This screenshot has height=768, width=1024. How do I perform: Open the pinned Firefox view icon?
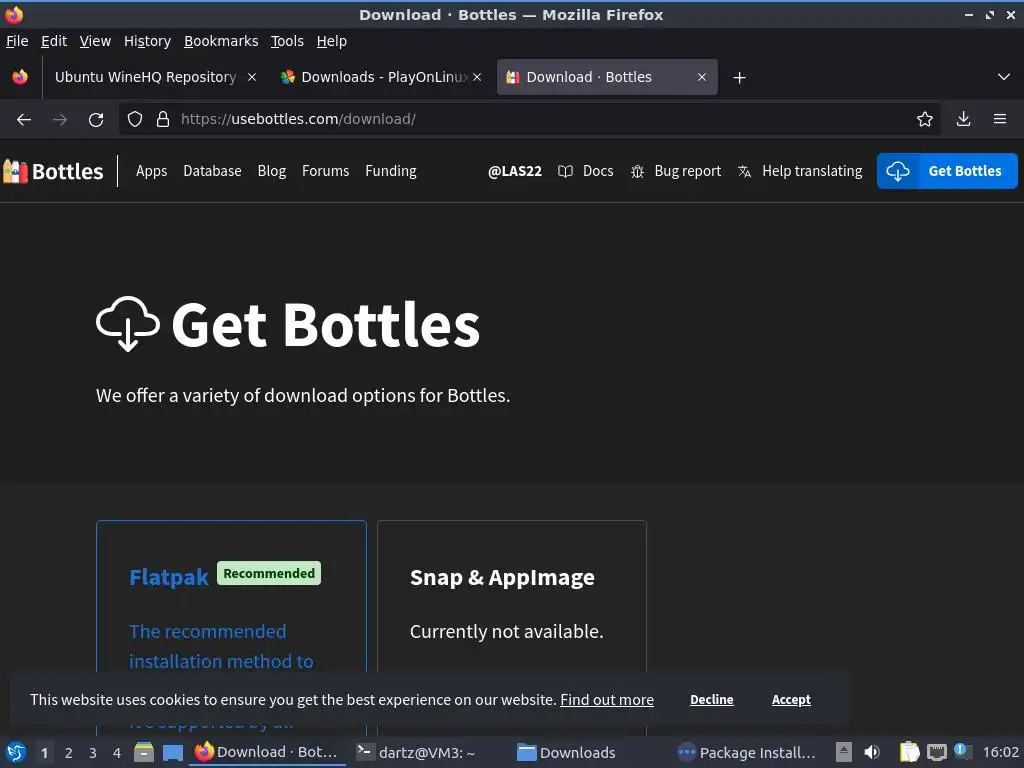tap(20, 77)
